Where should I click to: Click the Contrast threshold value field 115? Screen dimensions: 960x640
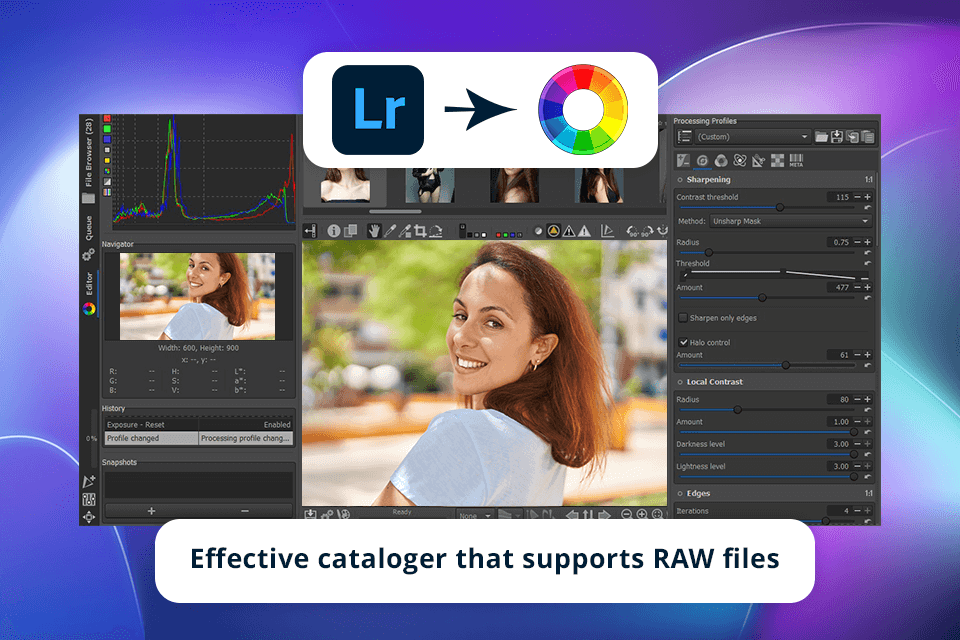839,197
